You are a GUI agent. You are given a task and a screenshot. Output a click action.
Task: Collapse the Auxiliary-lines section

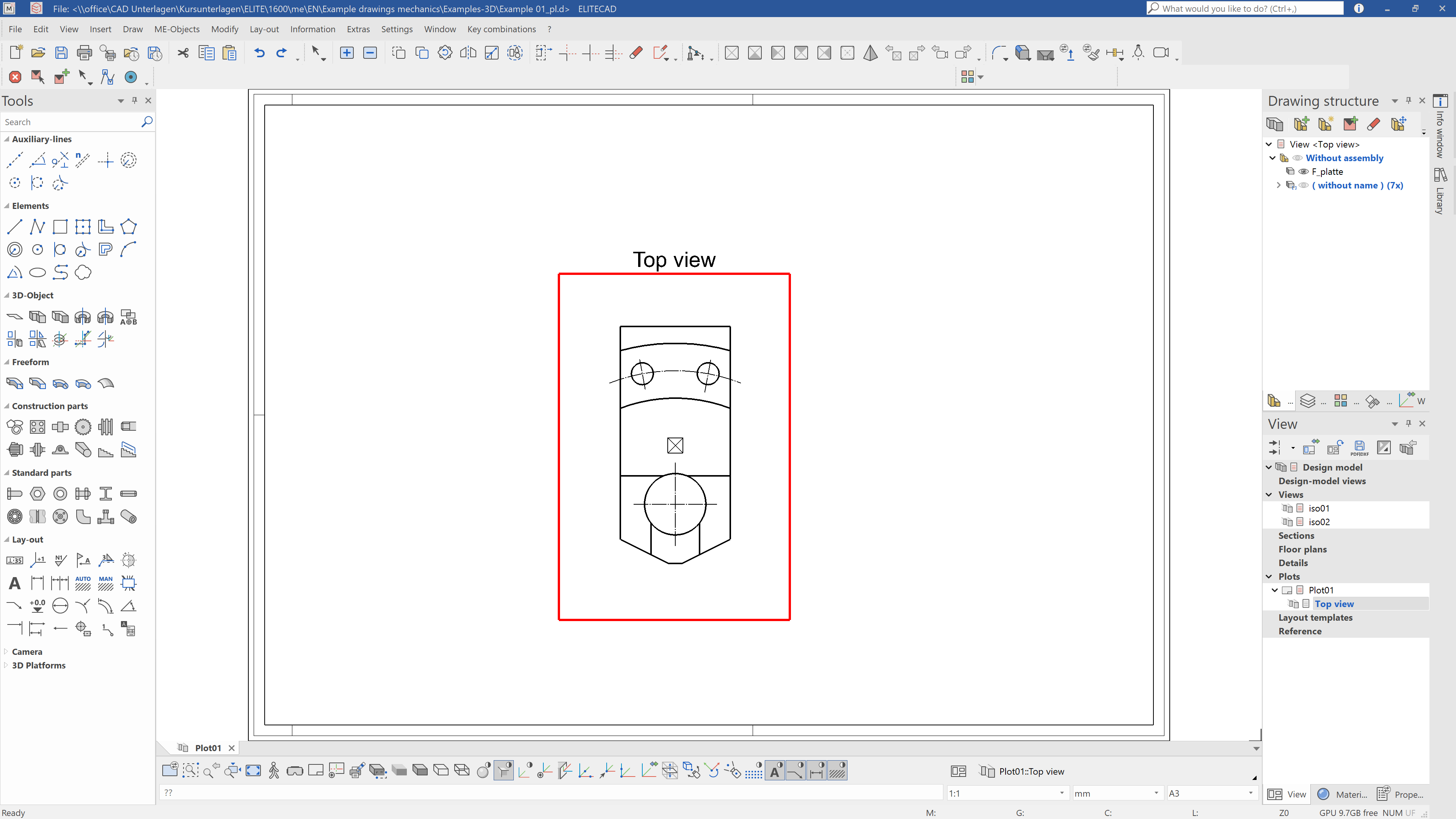click(7, 139)
